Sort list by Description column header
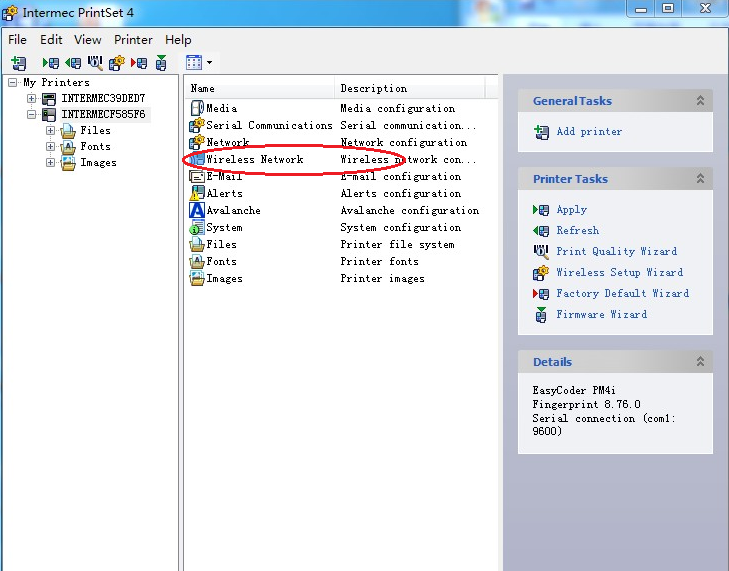 [x=410, y=88]
